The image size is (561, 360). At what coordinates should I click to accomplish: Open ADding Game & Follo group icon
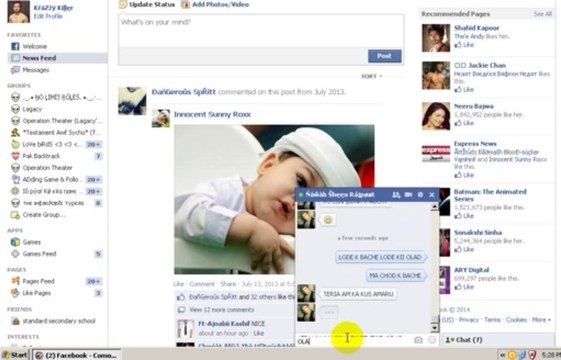[15, 179]
